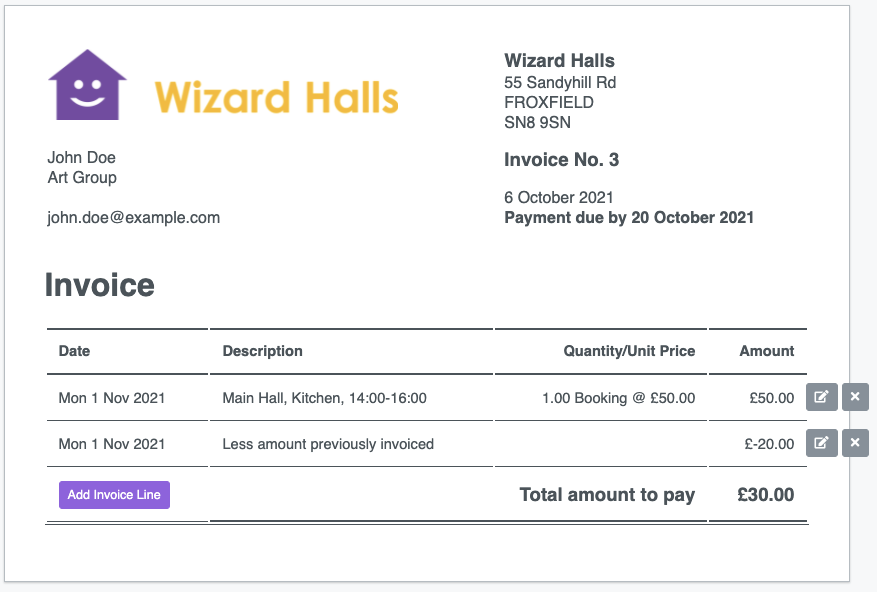Click the Add Invoice Line button
Screen dimensions: 877x592
pyautogui.click(x=114, y=495)
